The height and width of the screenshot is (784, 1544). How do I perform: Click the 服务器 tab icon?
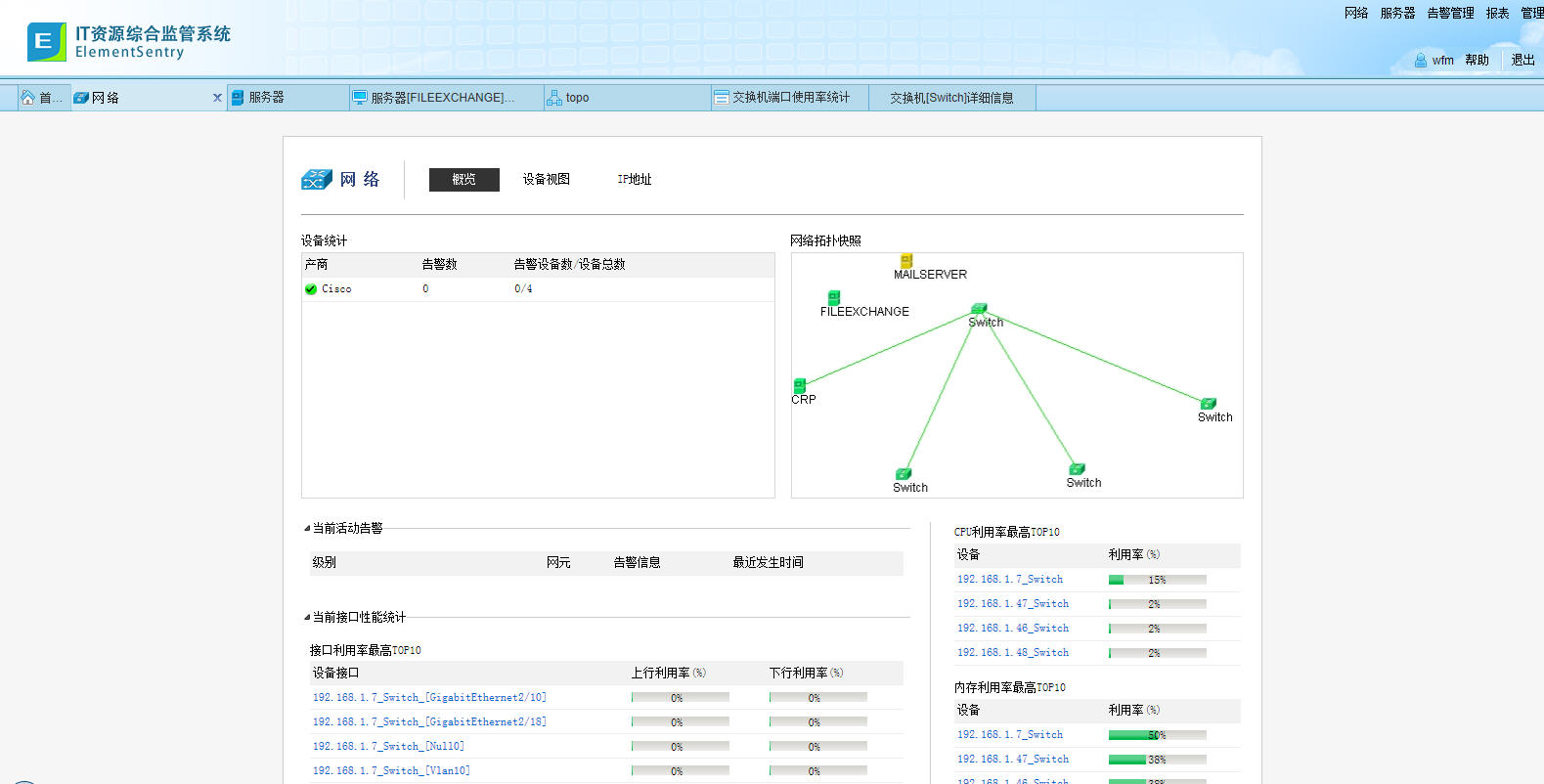tap(237, 98)
